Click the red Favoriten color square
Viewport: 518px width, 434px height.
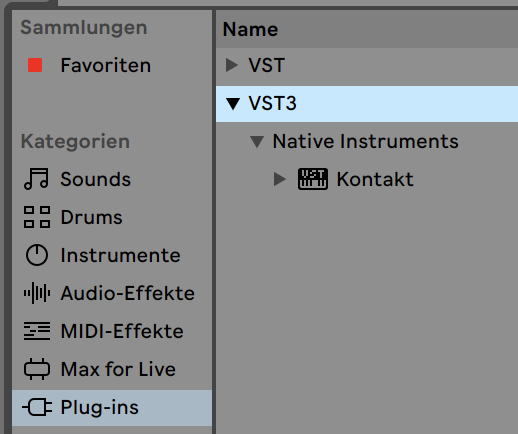point(35,65)
